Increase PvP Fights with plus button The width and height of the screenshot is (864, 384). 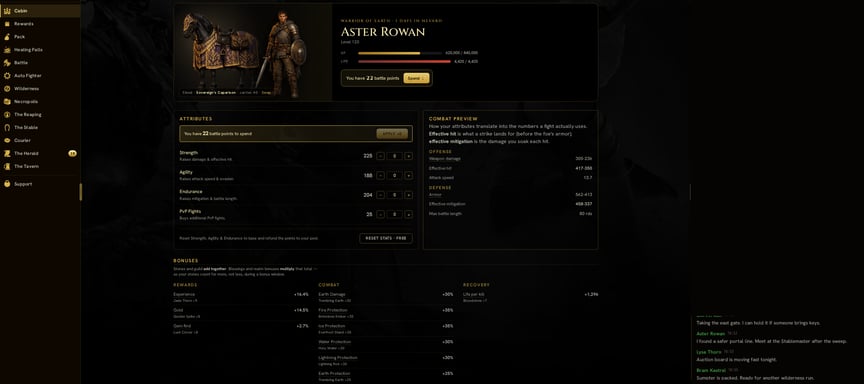[408, 214]
